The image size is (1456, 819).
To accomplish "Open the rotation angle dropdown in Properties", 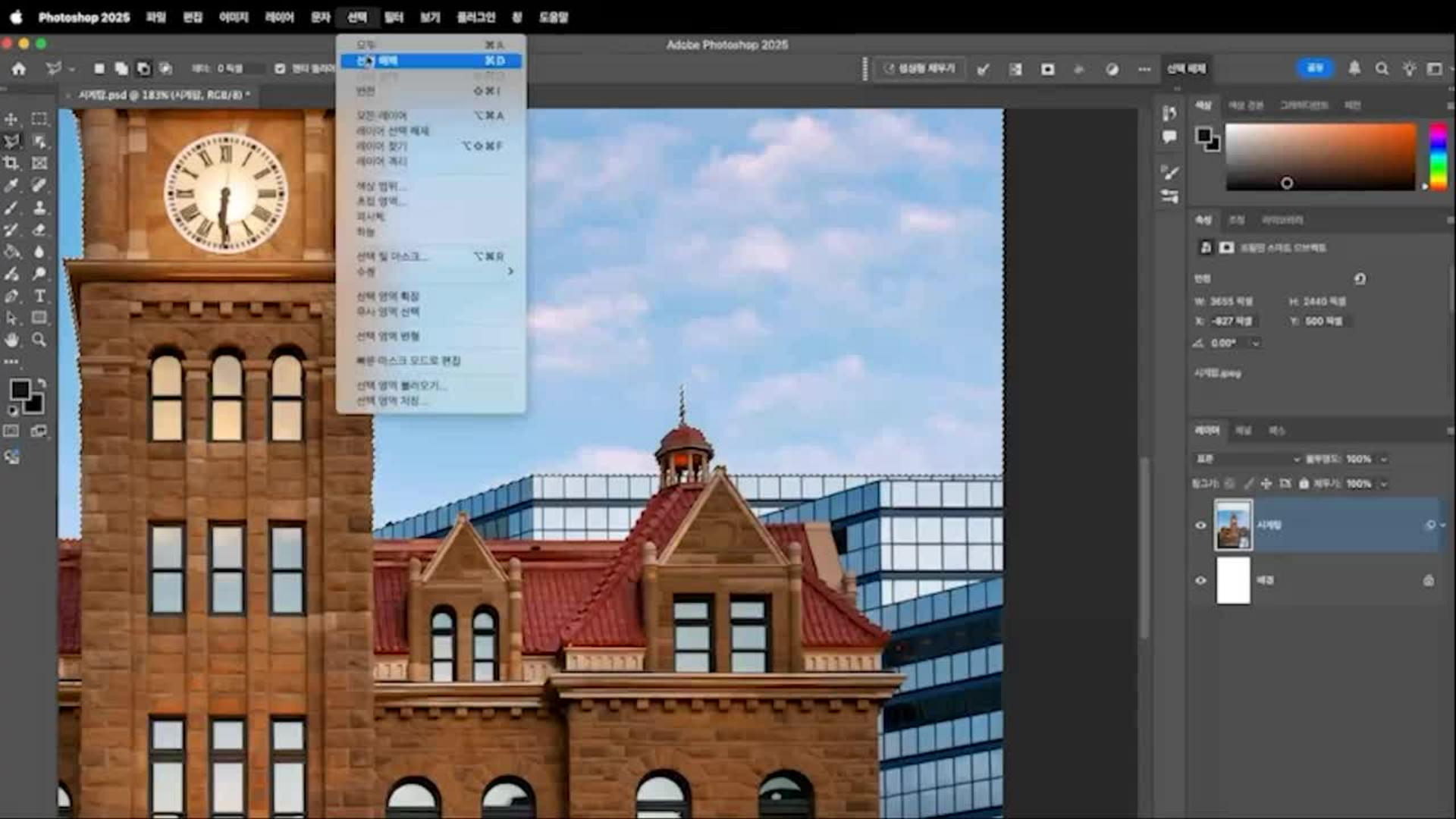I will coord(1256,344).
